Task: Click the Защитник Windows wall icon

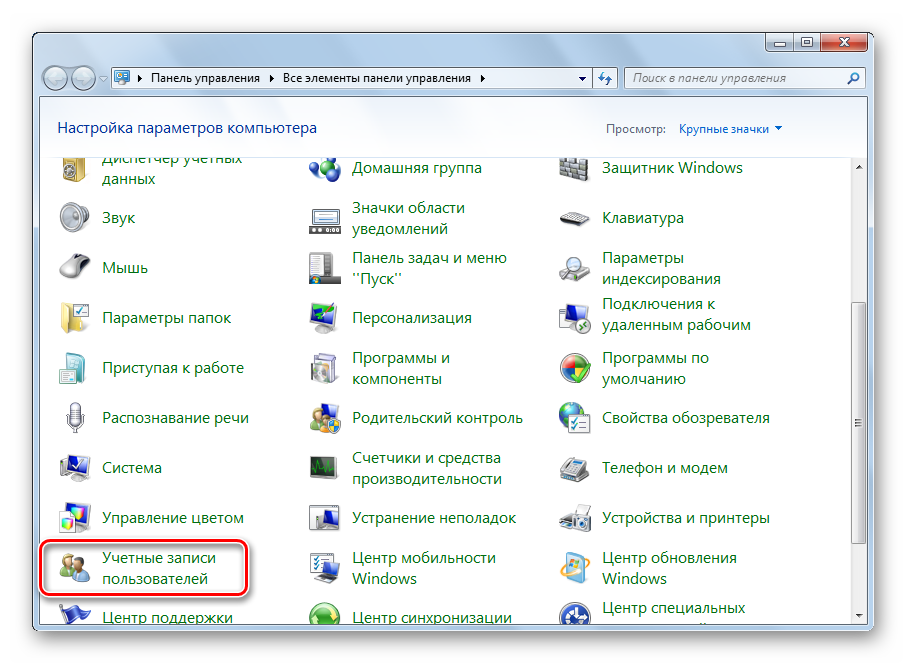Action: coord(576,168)
